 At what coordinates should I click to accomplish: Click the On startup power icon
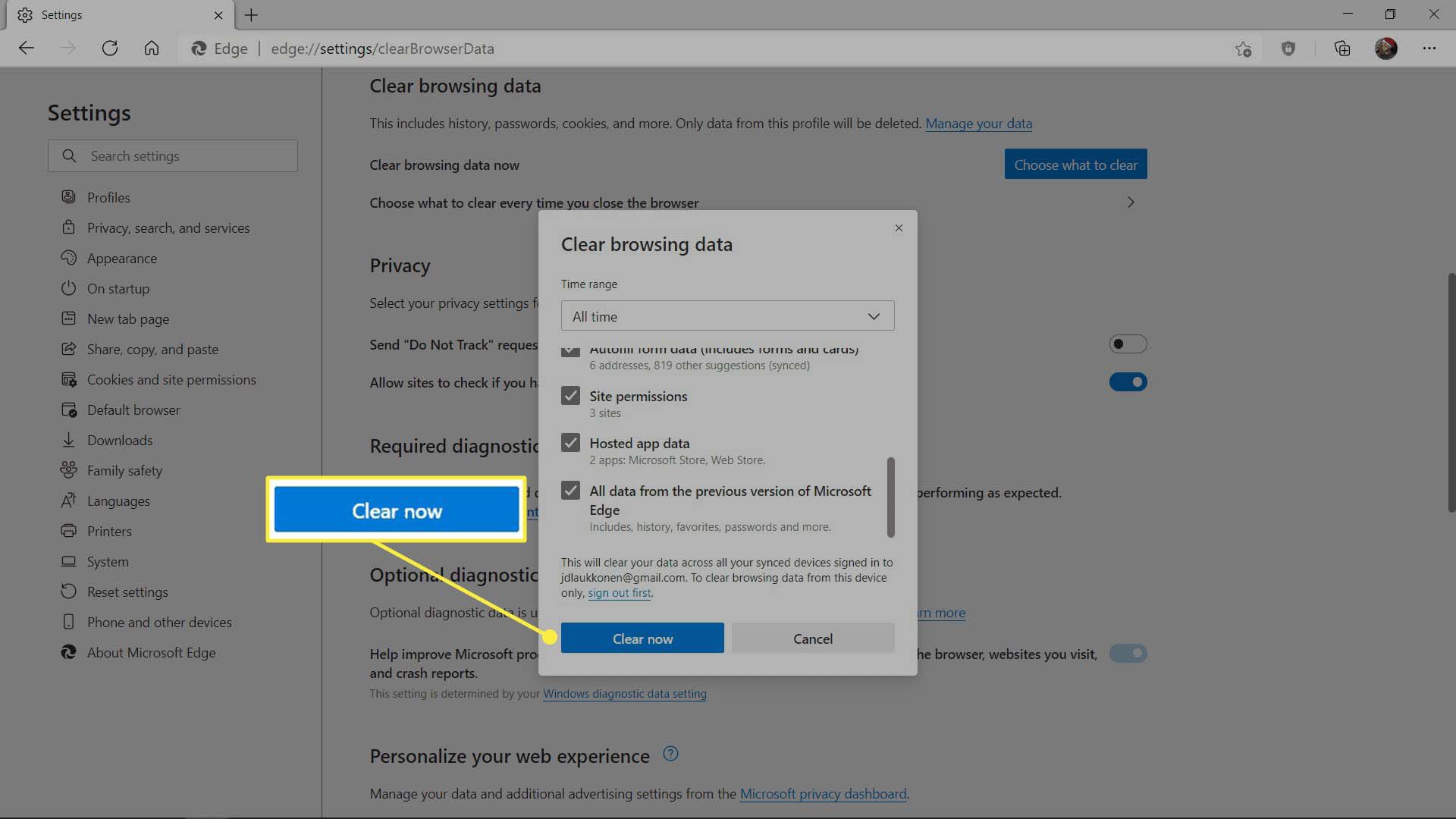(x=68, y=288)
